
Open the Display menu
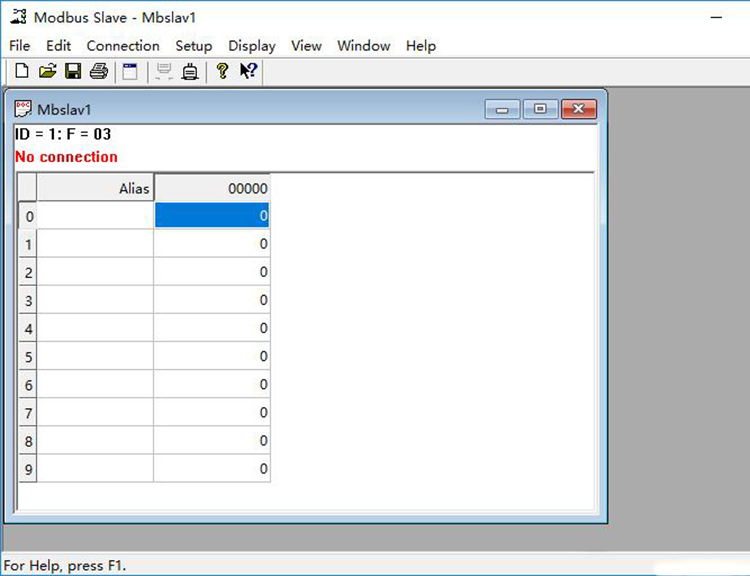[x=252, y=46]
